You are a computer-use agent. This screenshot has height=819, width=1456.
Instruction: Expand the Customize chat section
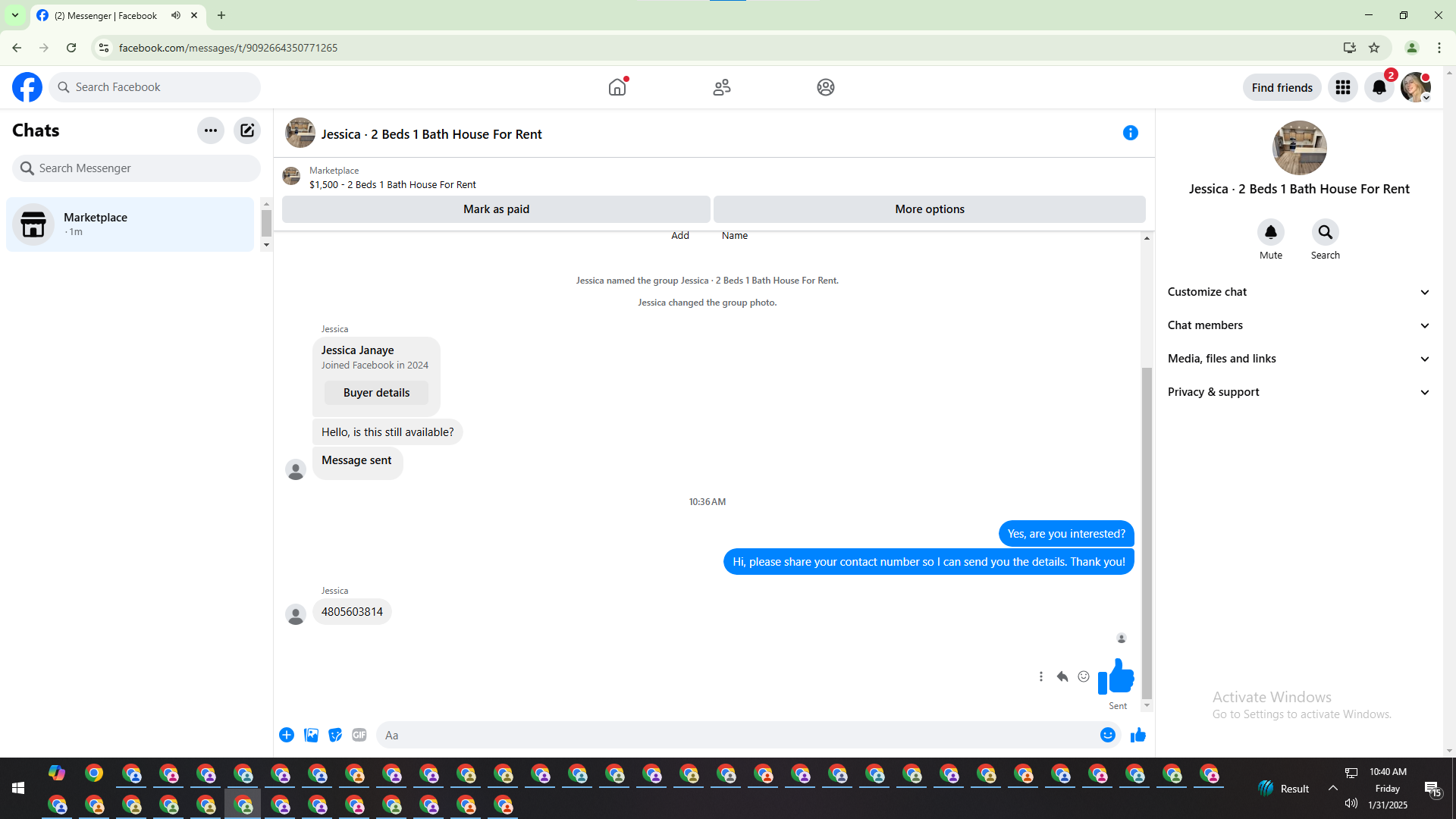[x=1299, y=292]
